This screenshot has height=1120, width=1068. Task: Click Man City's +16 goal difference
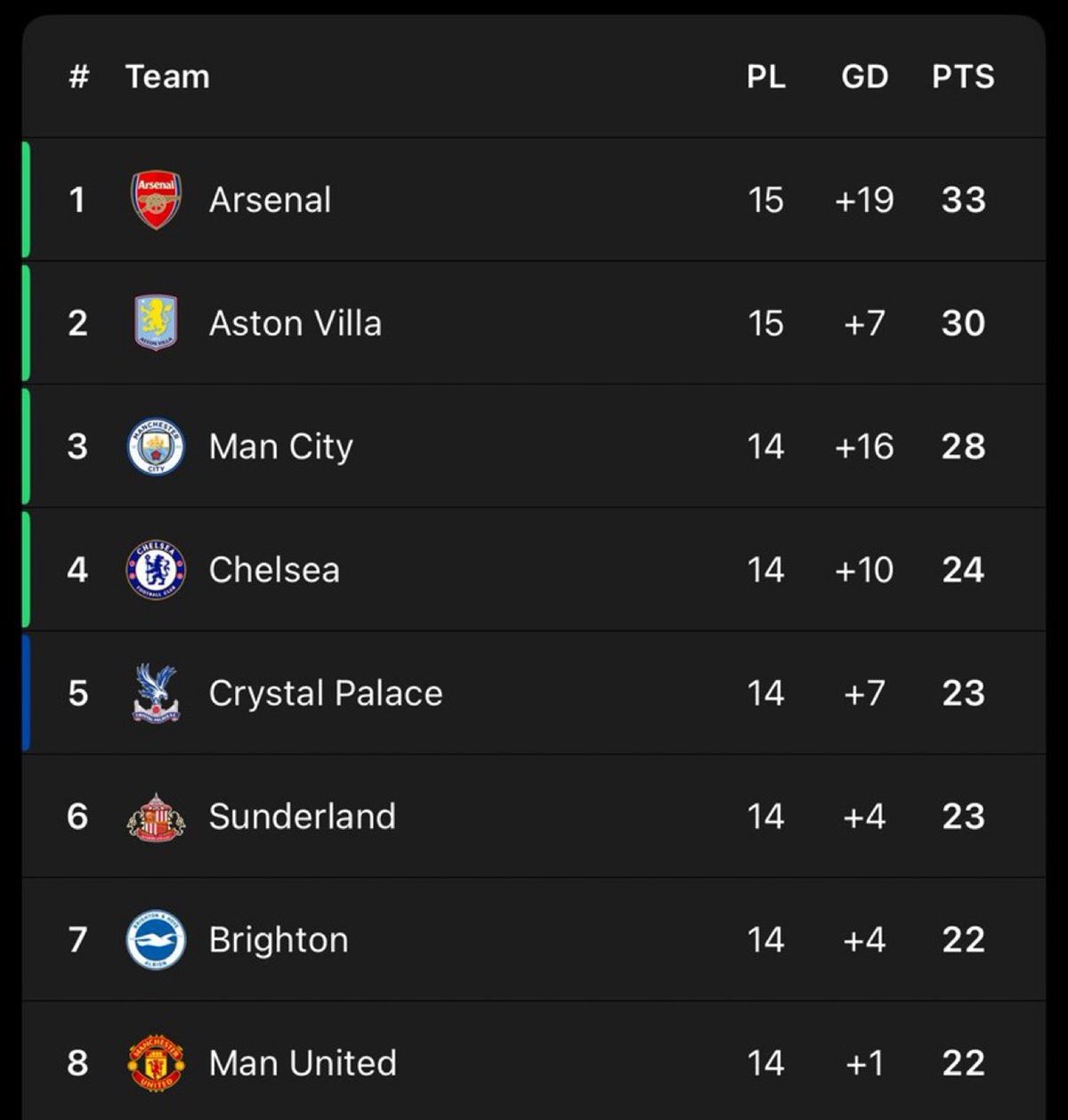click(864, 446)
